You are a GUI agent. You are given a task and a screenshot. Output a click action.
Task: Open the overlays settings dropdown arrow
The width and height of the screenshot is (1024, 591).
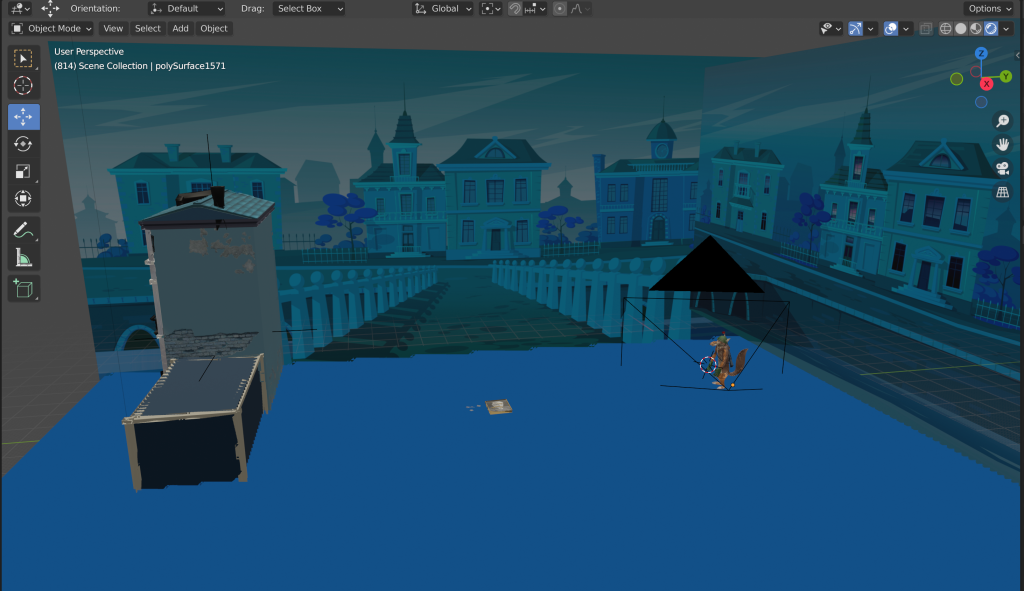(905, 29)
